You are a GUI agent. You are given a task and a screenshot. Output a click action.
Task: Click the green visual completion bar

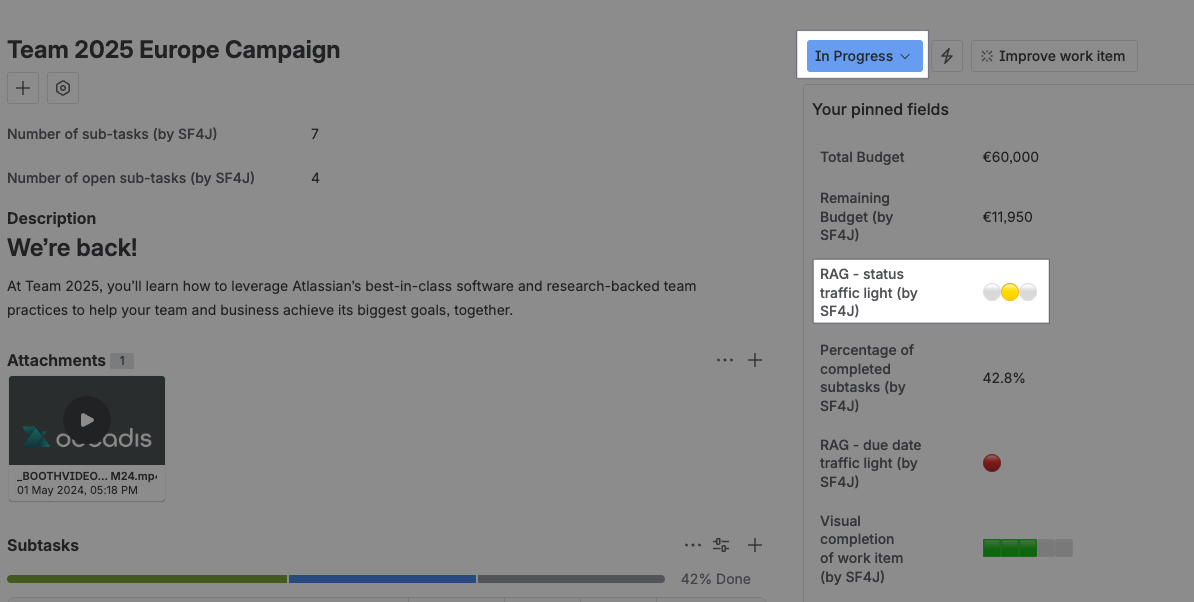[x=1010, y=548]
